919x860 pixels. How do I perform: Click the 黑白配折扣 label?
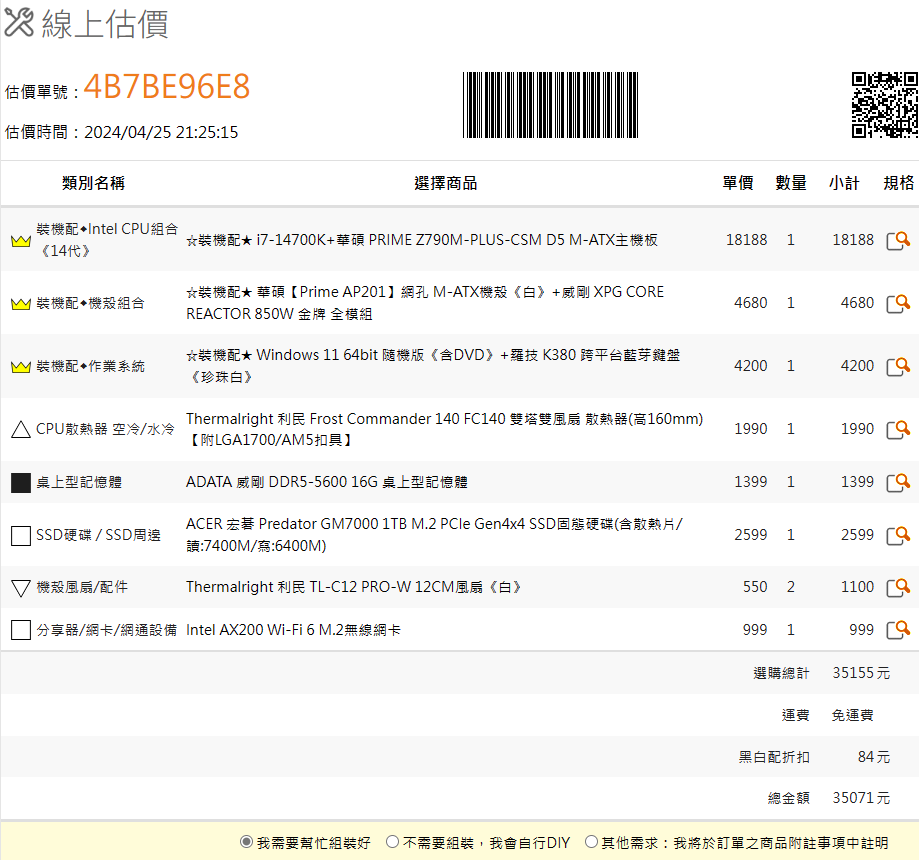tap(774, 757)
